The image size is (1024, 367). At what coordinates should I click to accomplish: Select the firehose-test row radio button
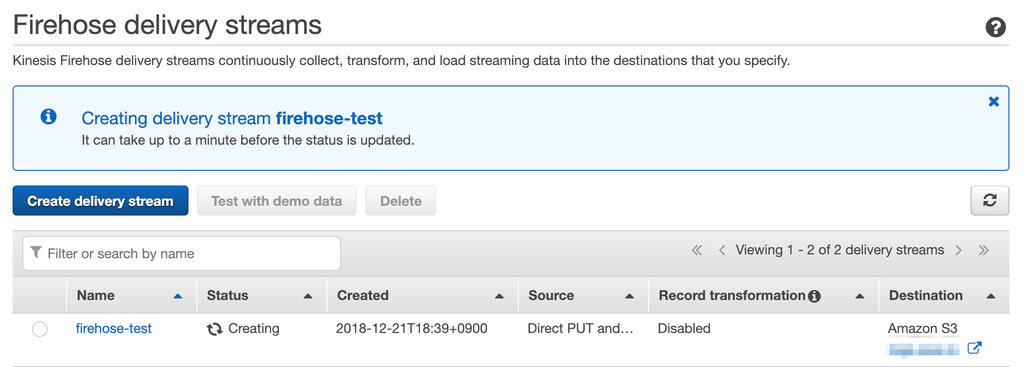tap(40, 329)
